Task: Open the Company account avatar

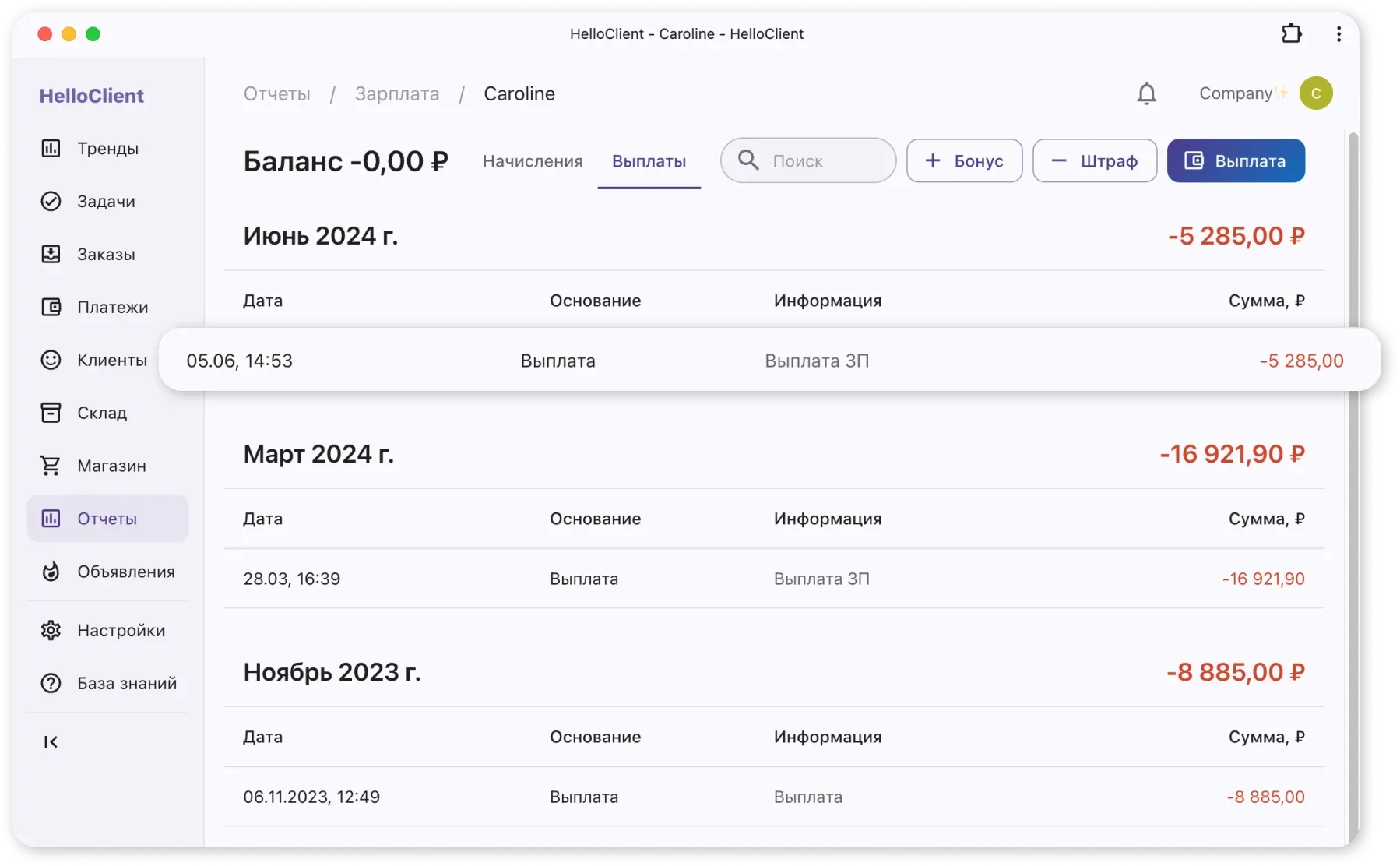Action: point(1316,93)
